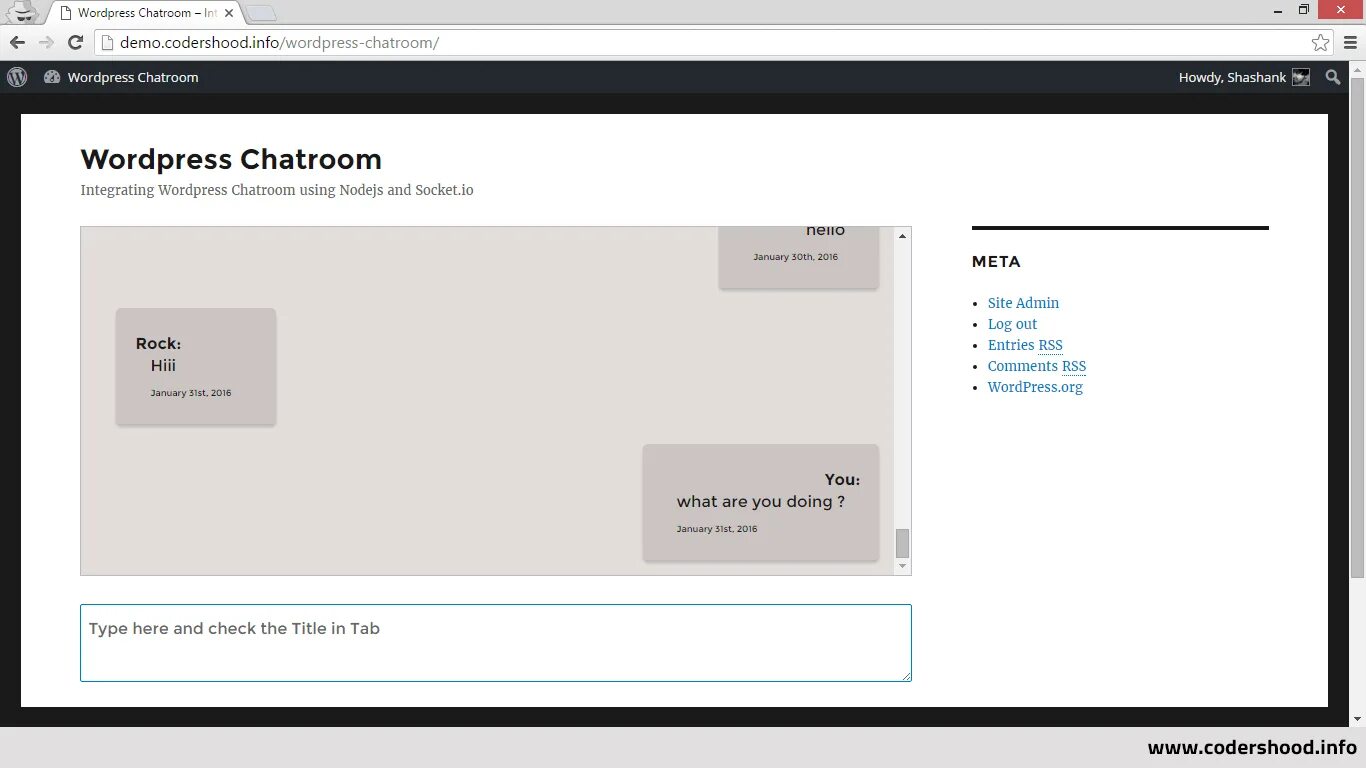Click Rock's "Hiii" message text
The width and height of the screenshot is (1366, 768).
pyautogui.click(x=163, y=366)
